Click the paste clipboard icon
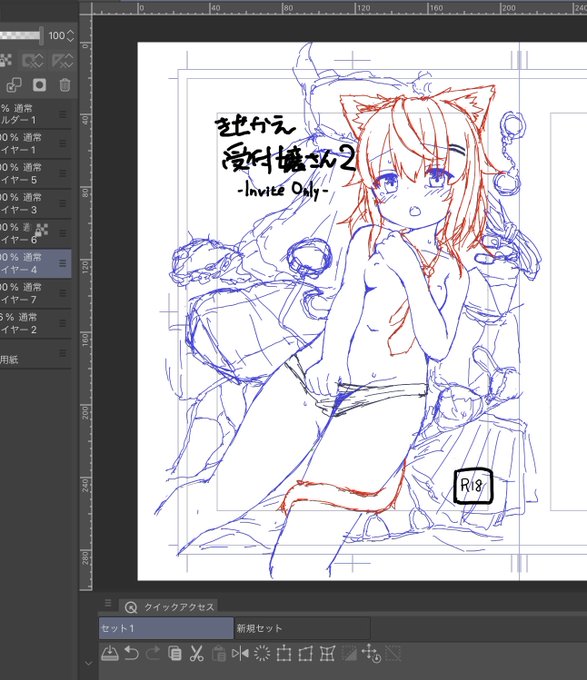This screenshot has width=587, height=680. coord(218,653)
